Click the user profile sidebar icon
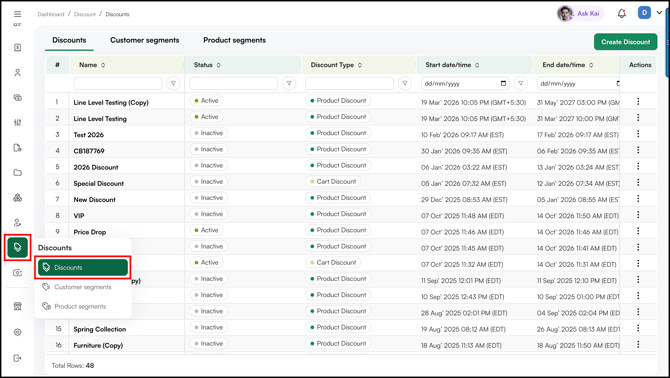The image size is (670, 378). click(x=18, y=73)
